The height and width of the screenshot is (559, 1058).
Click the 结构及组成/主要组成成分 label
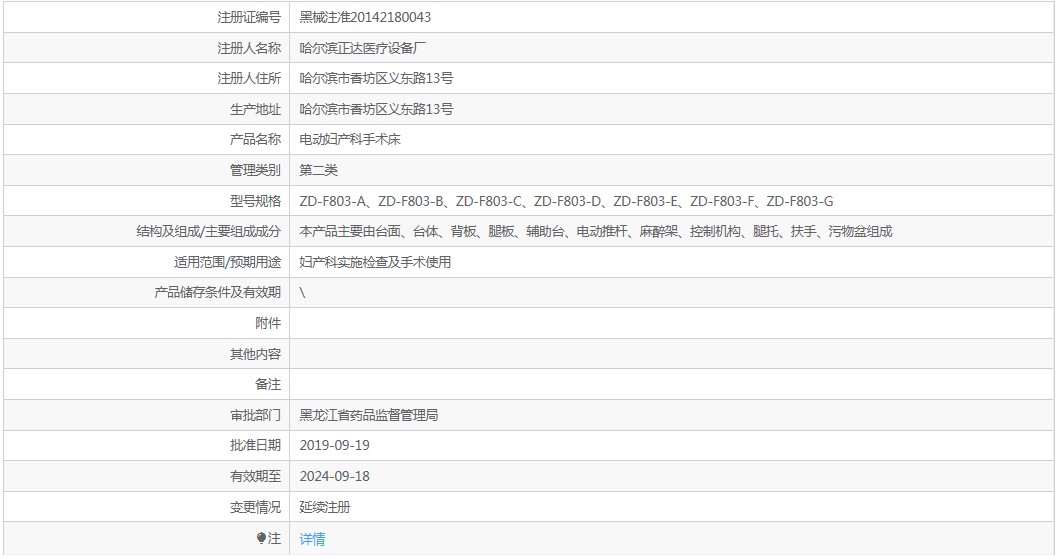(208, 232)
